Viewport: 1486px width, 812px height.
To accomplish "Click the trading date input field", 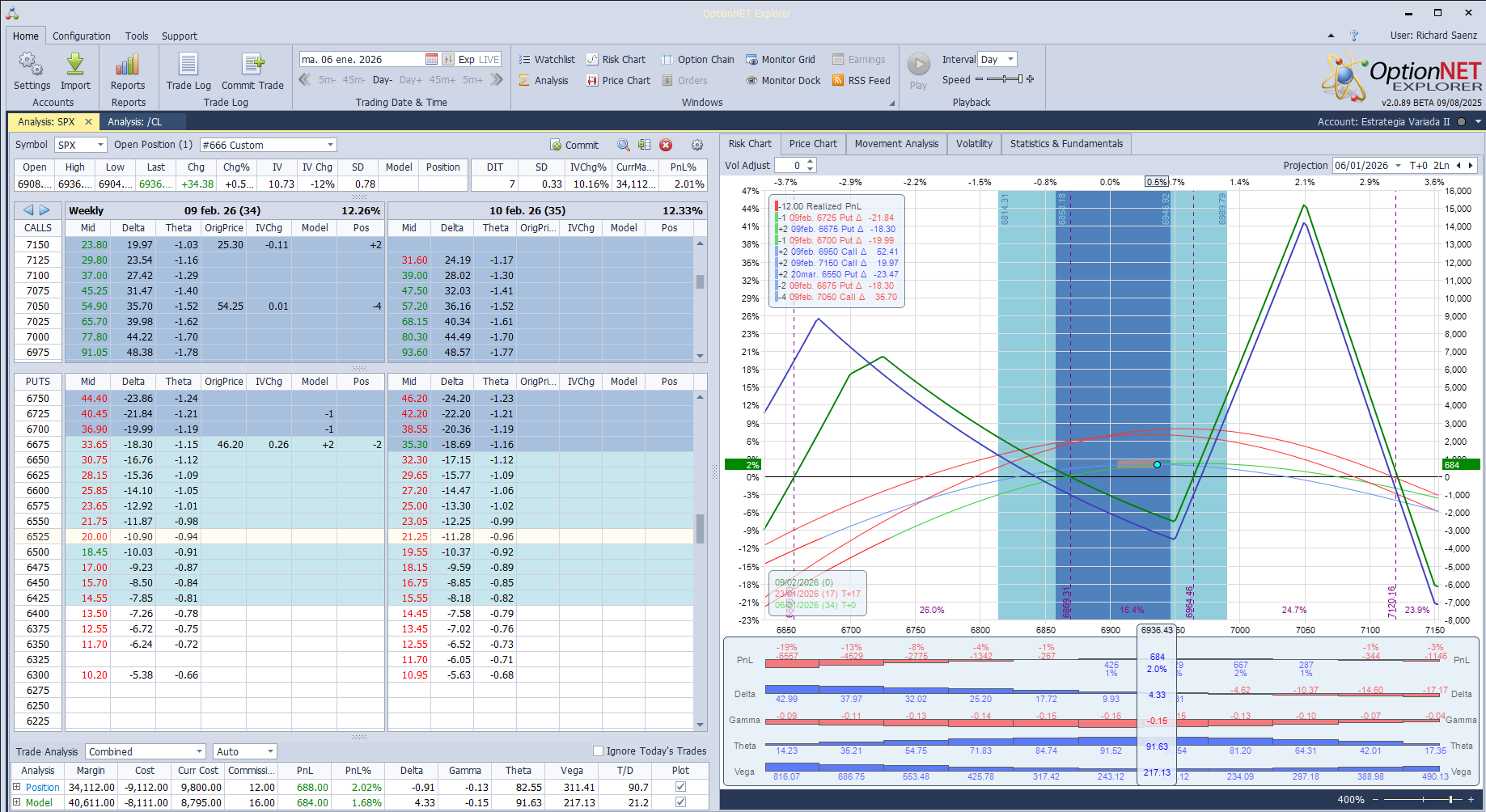I will pyautogui.click(x=362, y=59).
